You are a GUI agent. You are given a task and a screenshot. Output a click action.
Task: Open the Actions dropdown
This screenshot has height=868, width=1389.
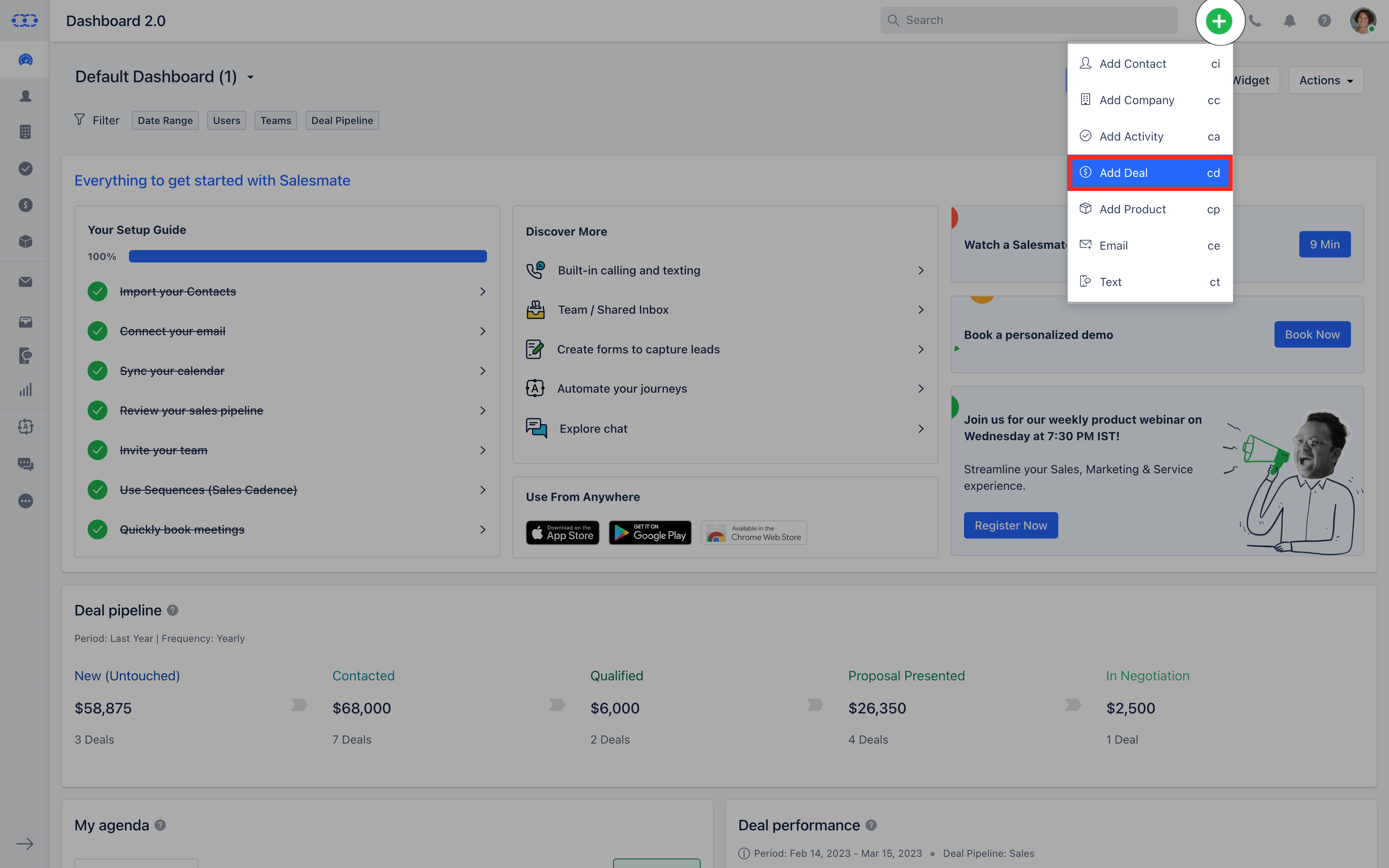(x=1326, y=80)
